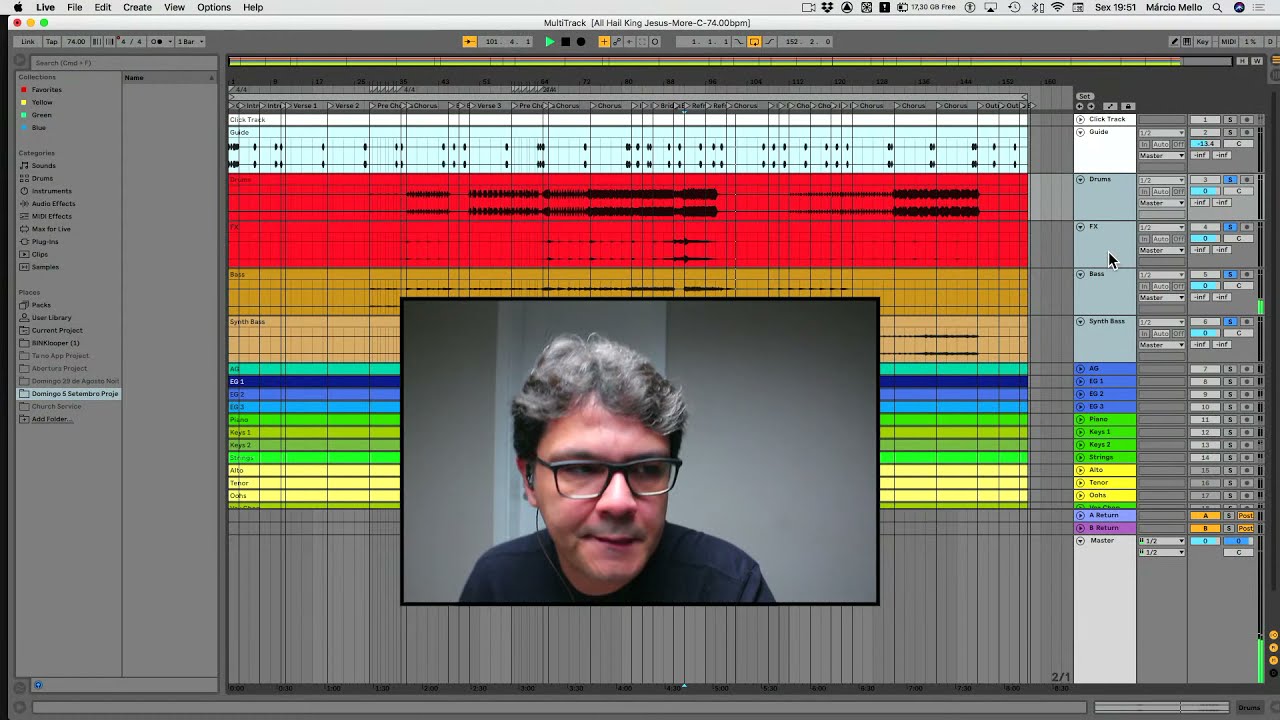Show the I-O section toggle button
Image resolution: width=1280 pixels, height=720 pixels.
1273,635
